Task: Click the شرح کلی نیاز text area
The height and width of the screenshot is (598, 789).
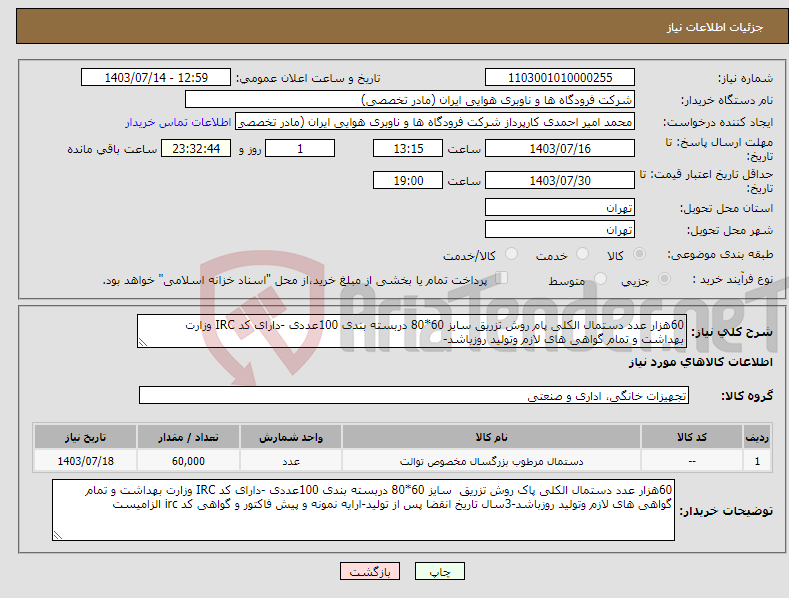Action: click(412, 331)
